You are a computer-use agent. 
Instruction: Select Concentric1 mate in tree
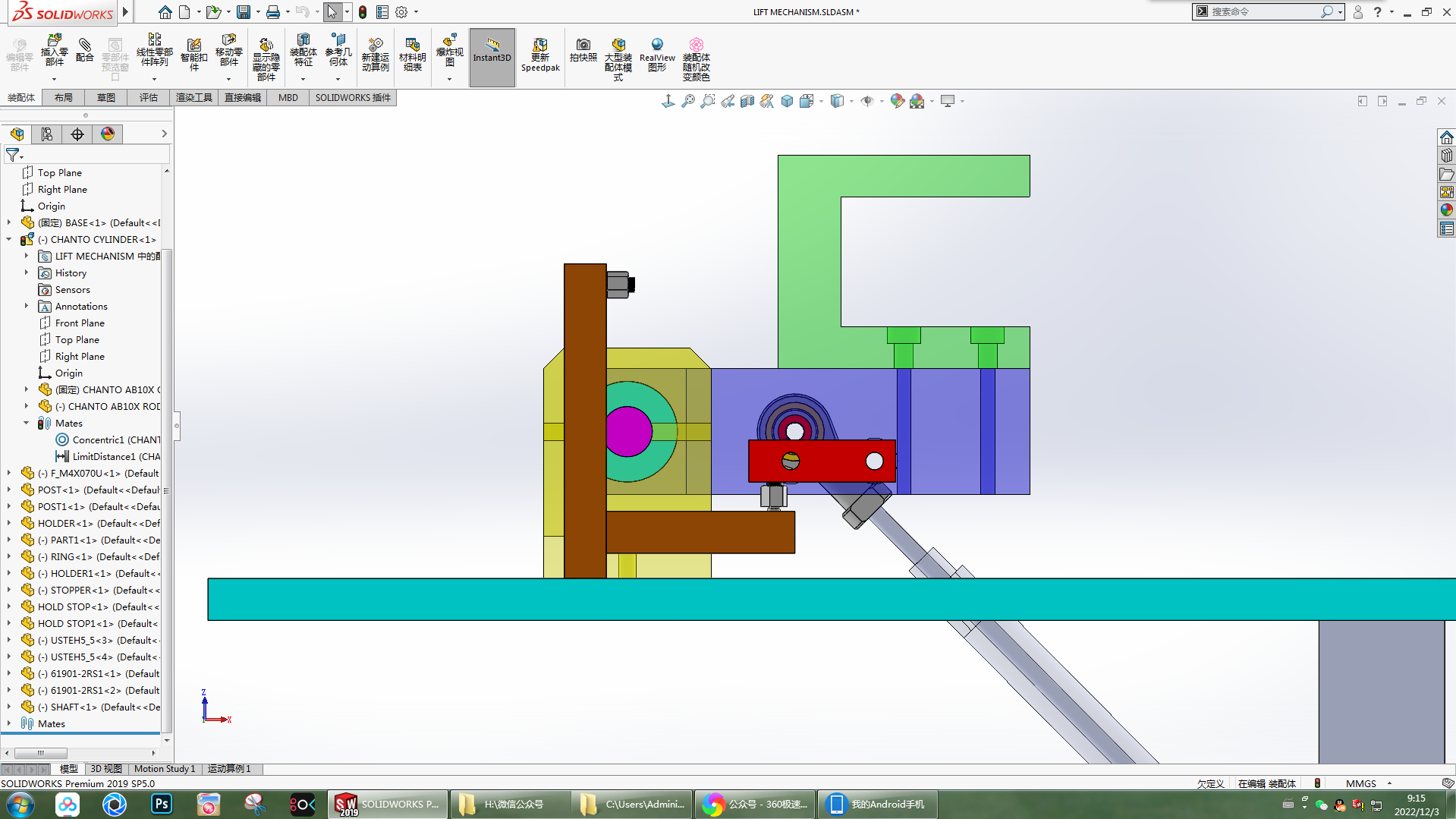coord(107,439)
